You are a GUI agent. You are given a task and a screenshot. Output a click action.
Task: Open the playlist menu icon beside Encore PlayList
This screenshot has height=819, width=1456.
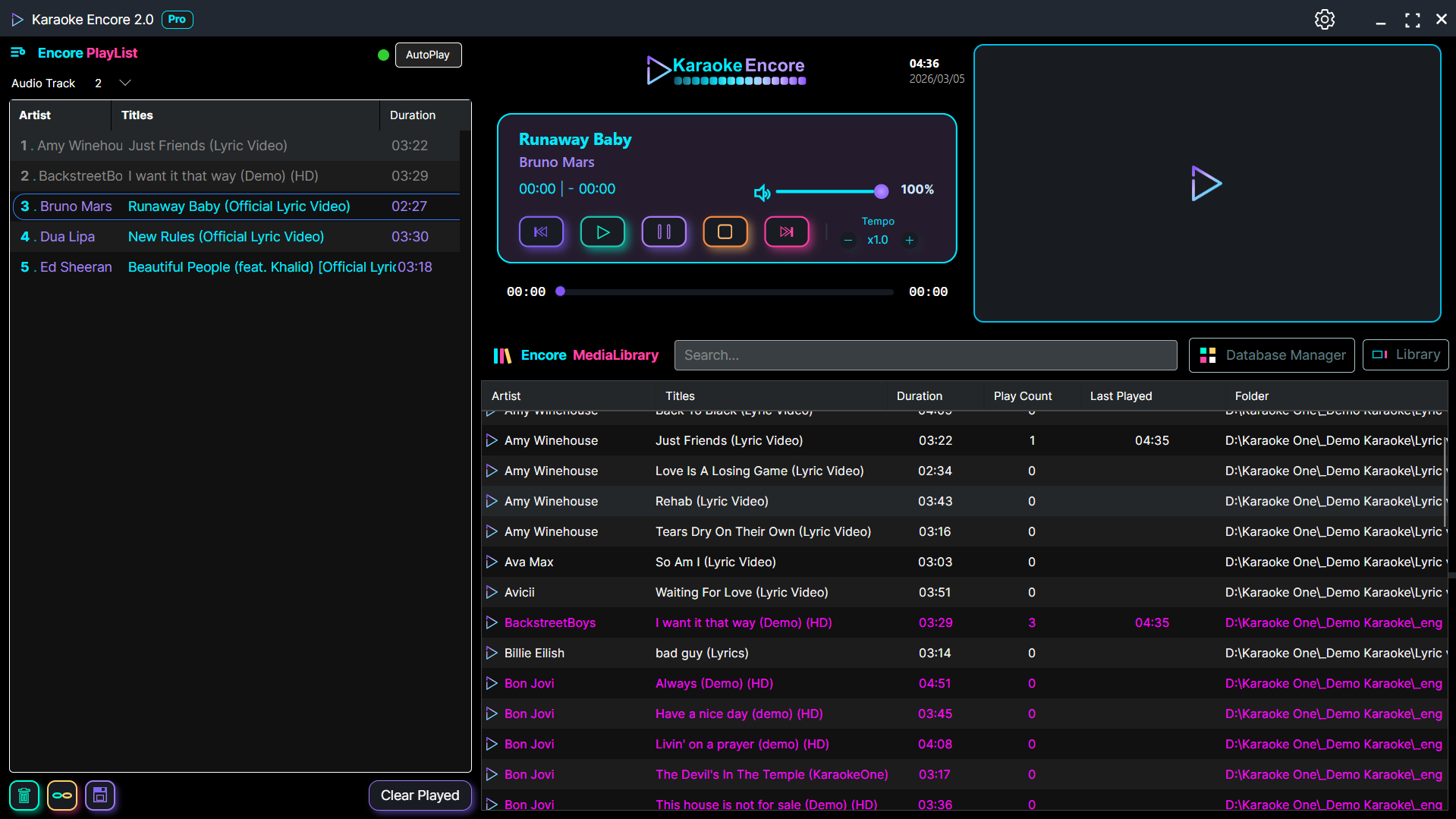(x=17, y=52)
